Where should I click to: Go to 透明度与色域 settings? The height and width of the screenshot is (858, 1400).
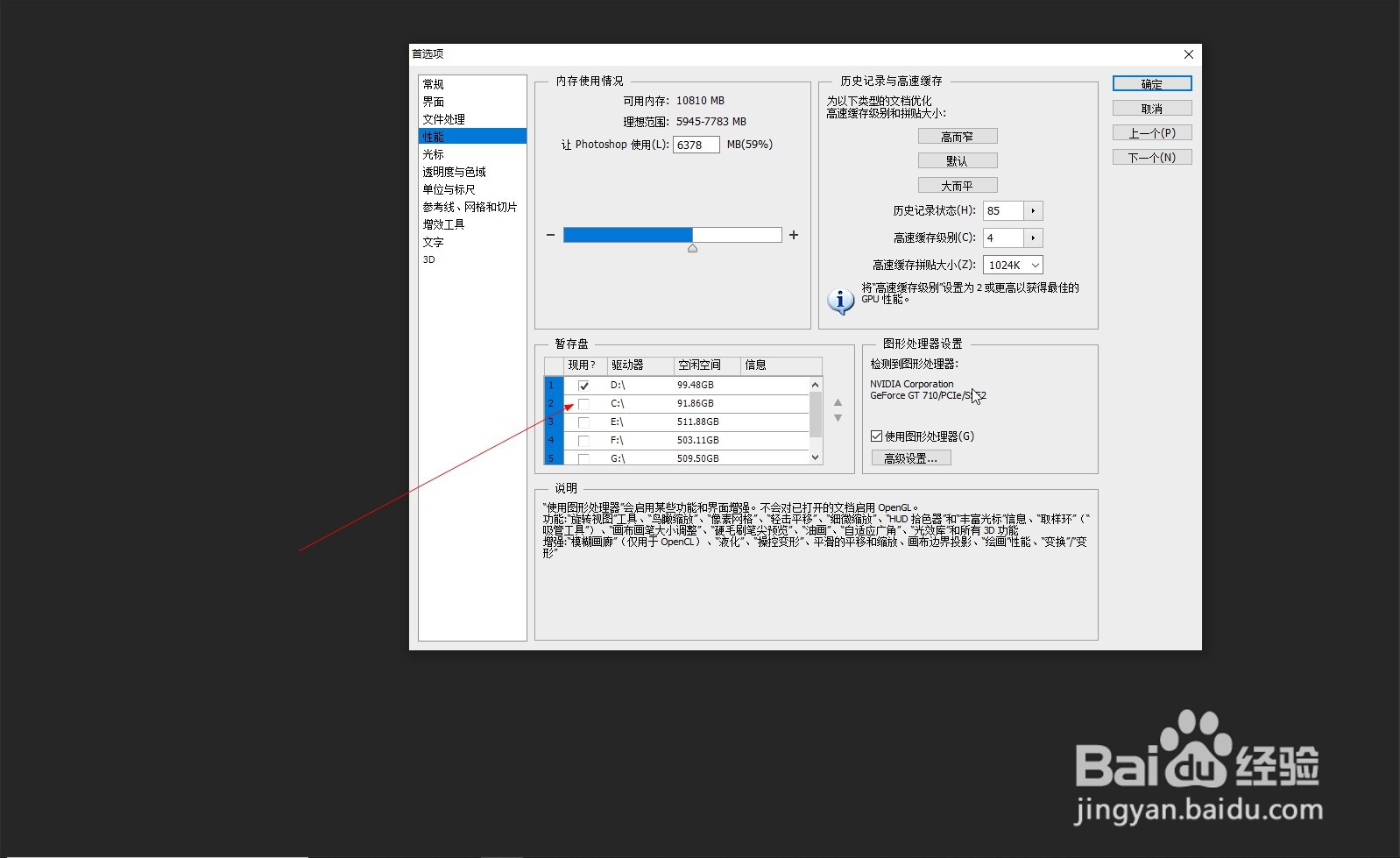[454, 172]
